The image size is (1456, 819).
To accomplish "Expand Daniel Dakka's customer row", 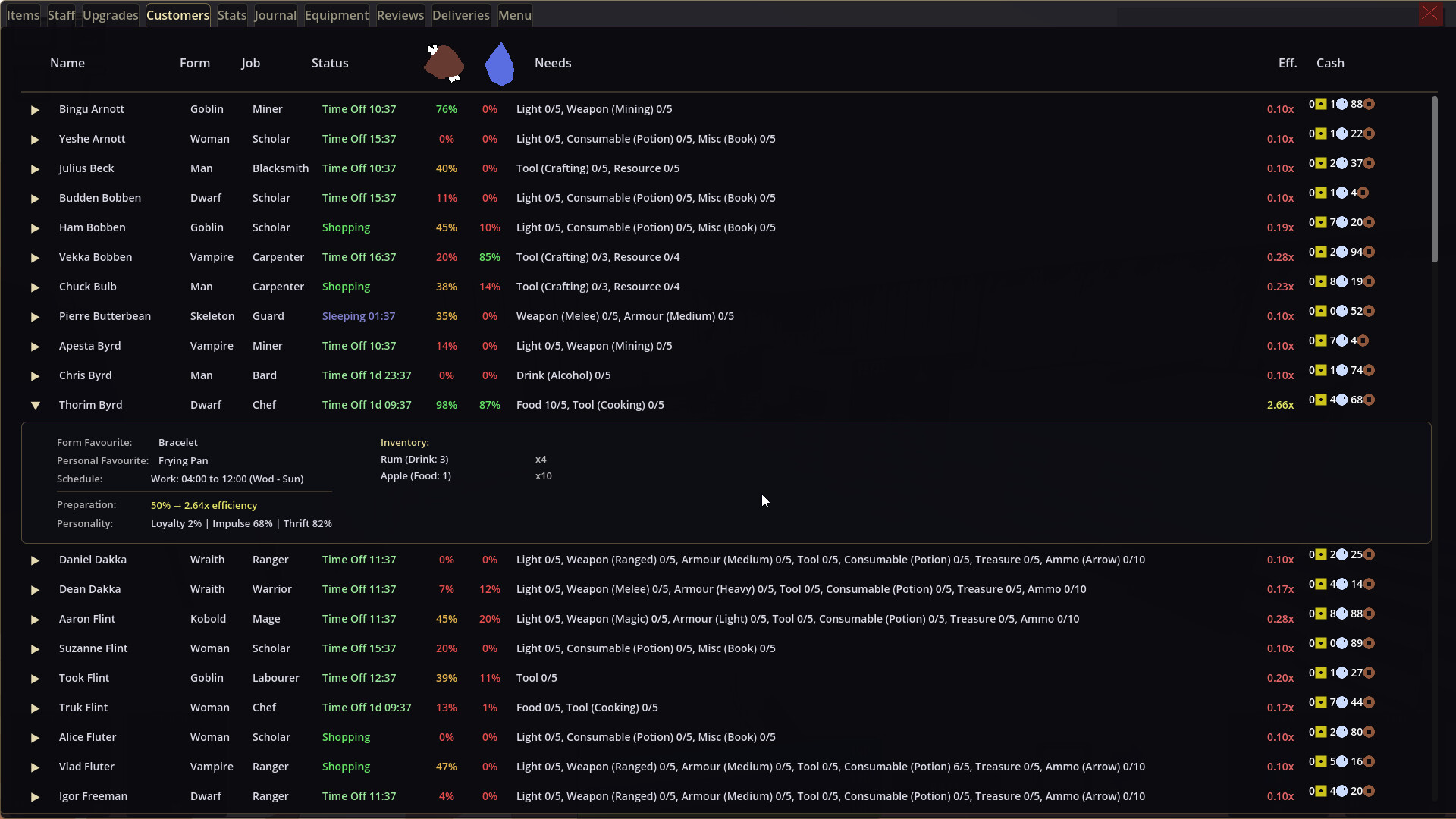I will click(35, 560).
